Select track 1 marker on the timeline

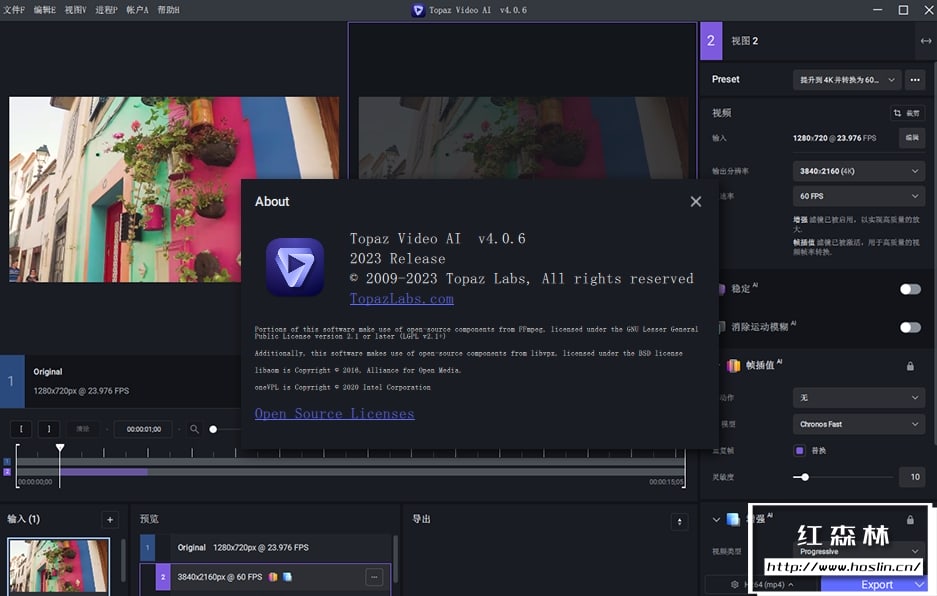click(x=7, y=461)
